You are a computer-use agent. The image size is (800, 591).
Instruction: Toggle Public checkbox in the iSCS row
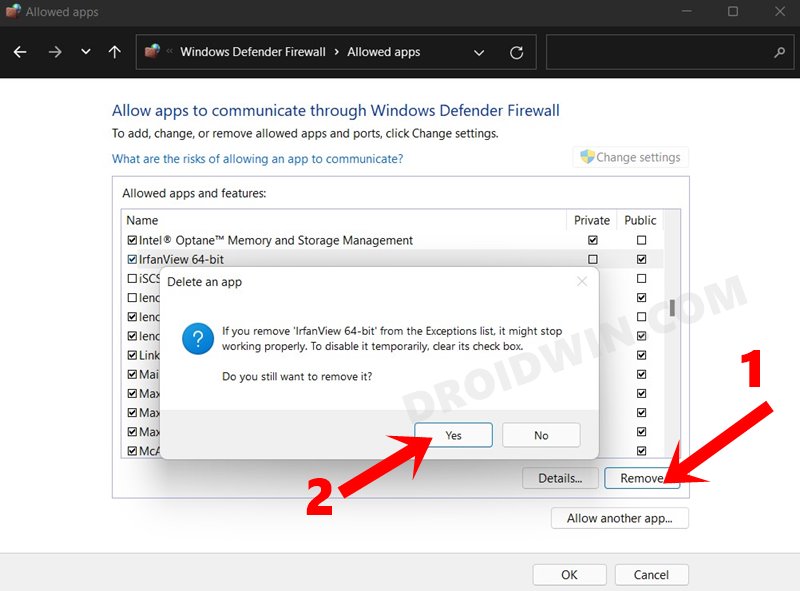pos(641,279)
